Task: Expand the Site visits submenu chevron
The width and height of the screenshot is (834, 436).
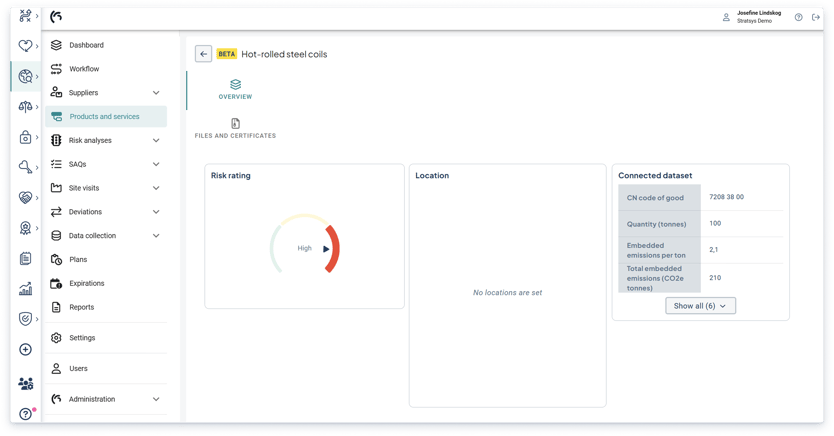Action: coord(156,188)
